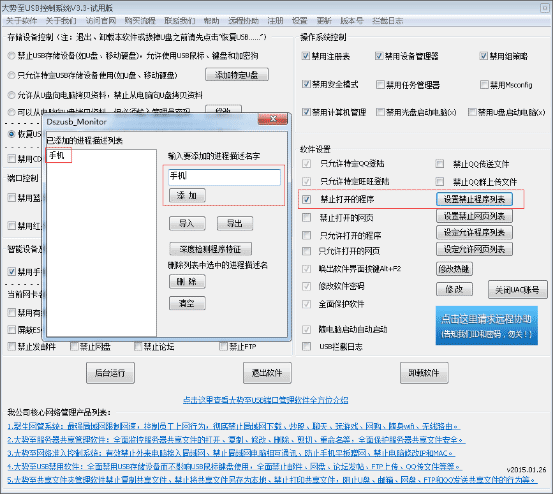
Task: Uncheck 禁止打开的程序 checkbox
Action: click(x=307, y=199)
